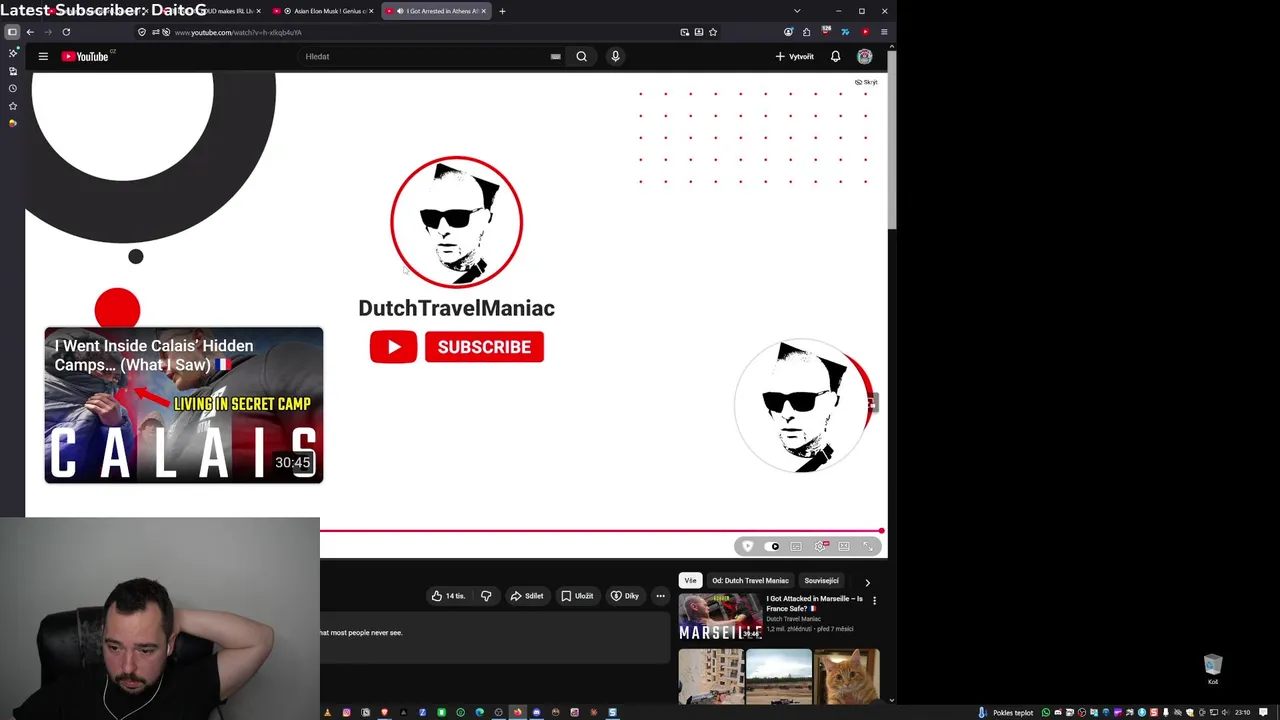Reload the page with the refresh icon
This screenshot has width=1280, height=720.
click(x=66, y=32)
